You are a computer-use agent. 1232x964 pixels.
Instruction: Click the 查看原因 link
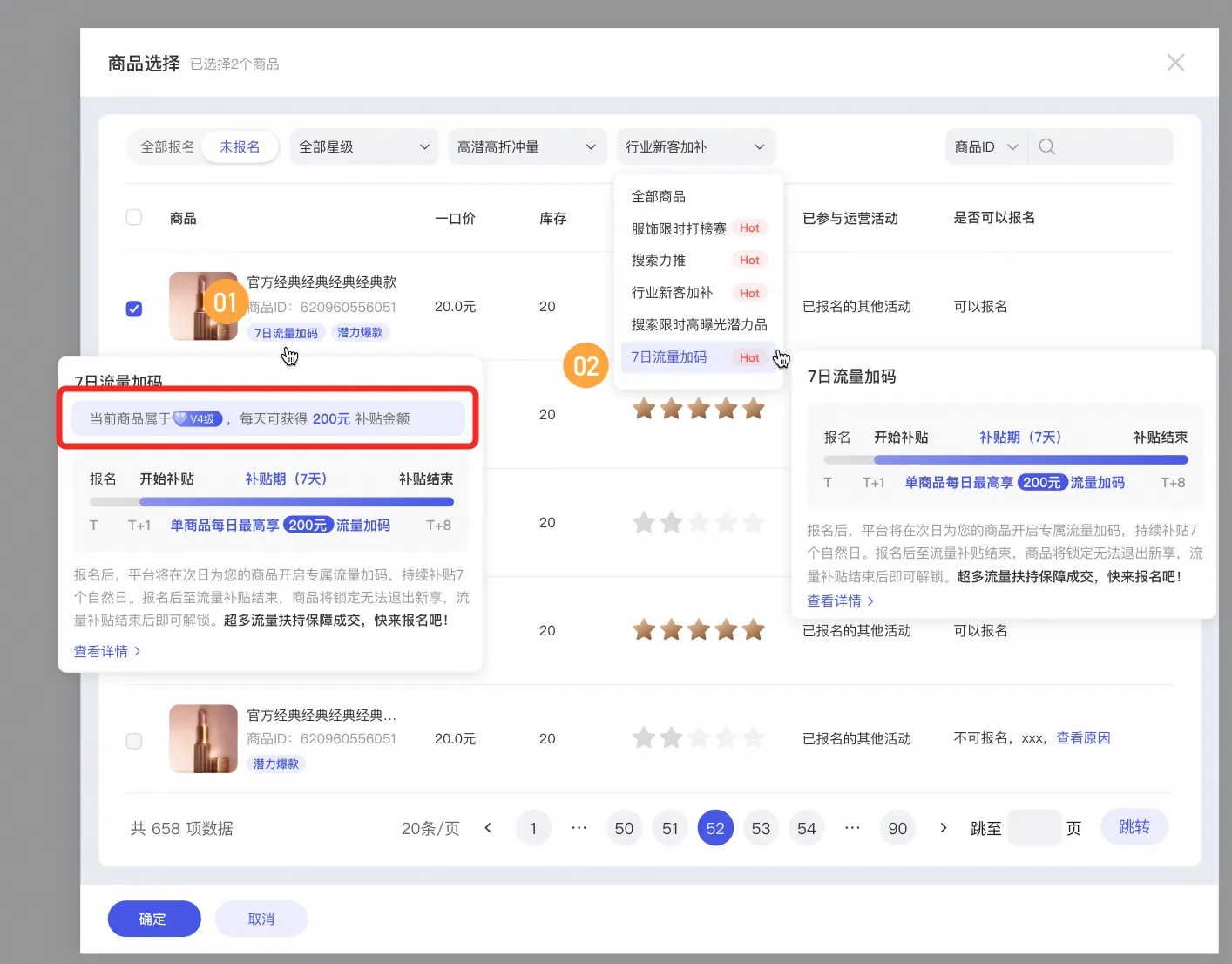point(1084,738)
